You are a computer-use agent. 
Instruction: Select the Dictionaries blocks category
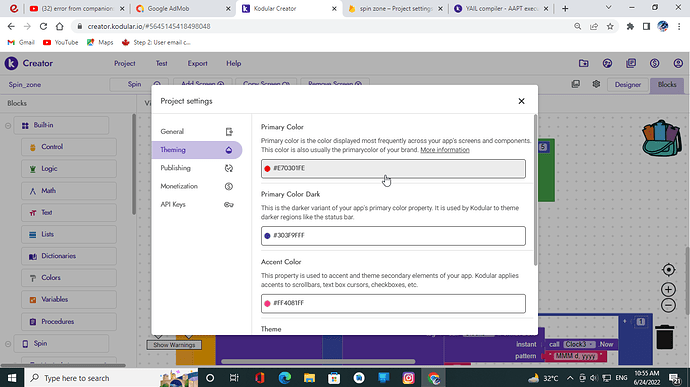(69, 256)
